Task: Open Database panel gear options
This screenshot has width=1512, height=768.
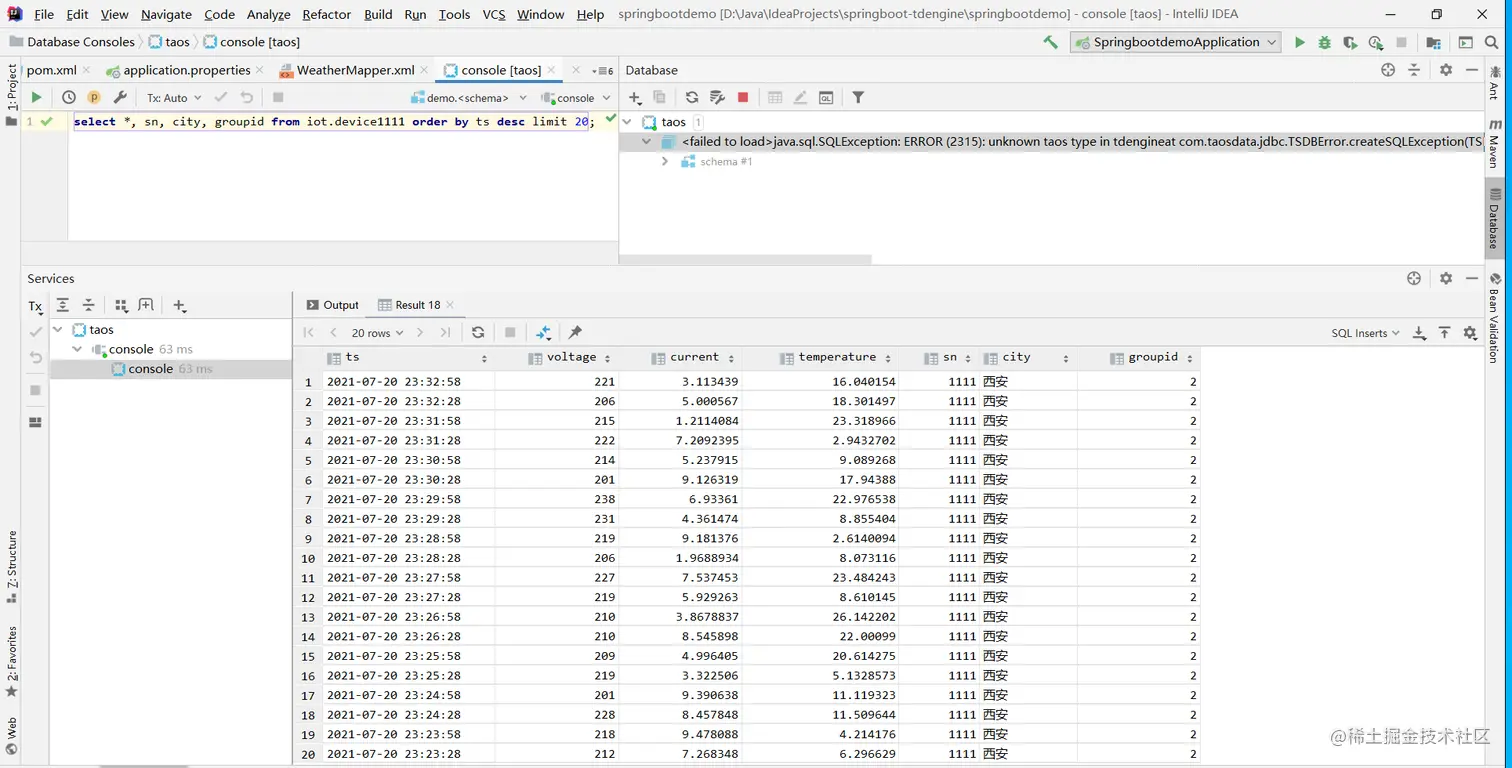Action: pyautogui.click(x=1445, y=70)
